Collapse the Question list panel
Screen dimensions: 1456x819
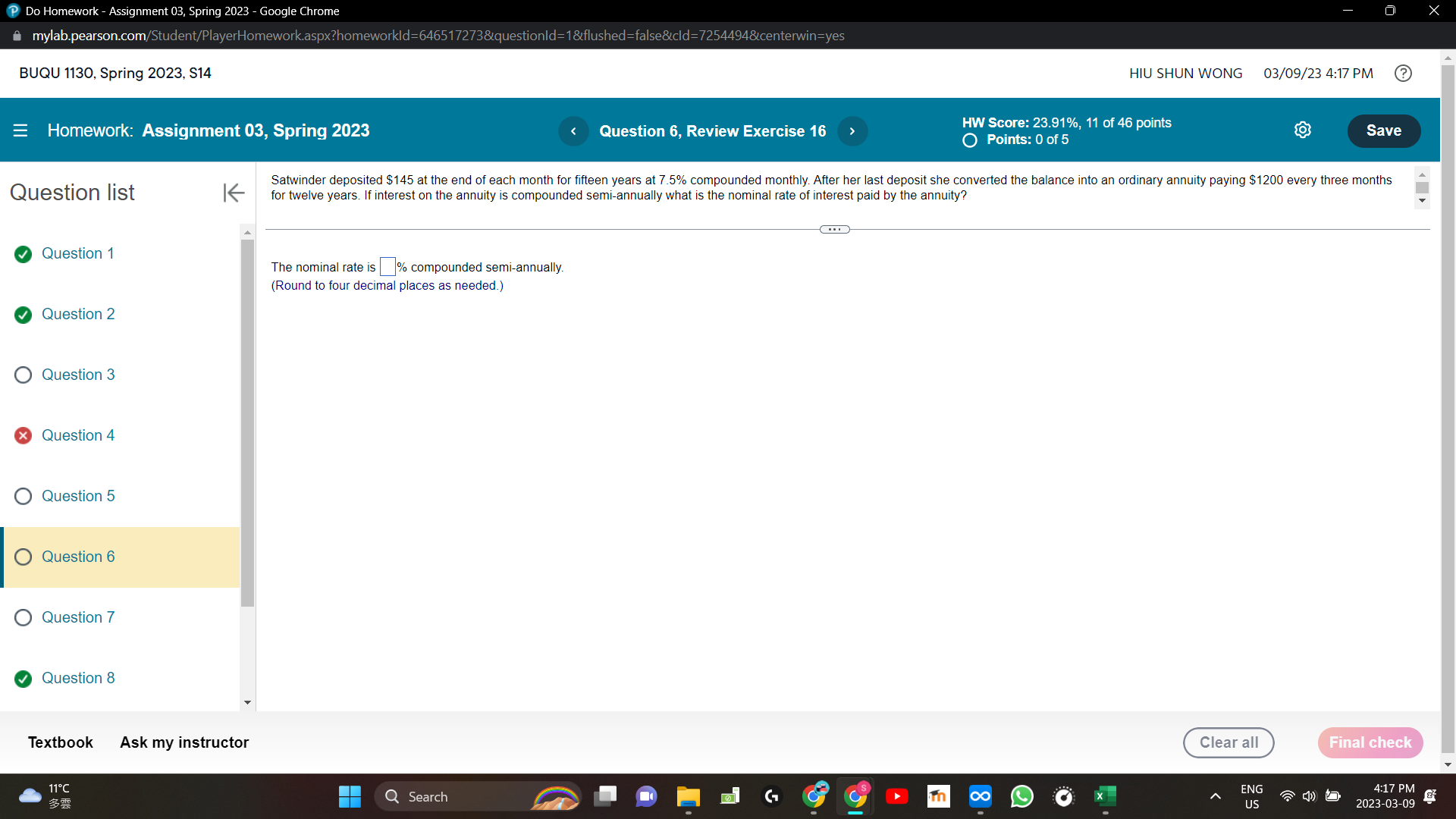point(234,193)
